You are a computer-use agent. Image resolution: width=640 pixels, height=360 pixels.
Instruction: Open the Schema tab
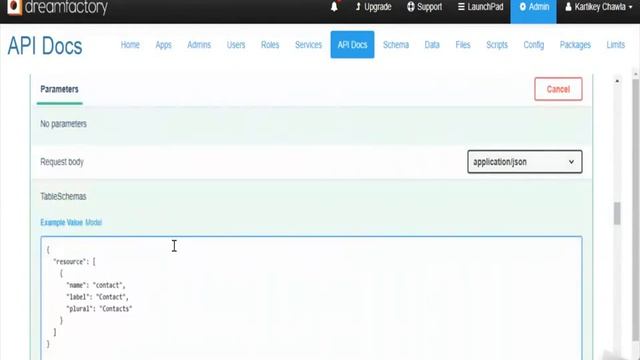click(x=396, y=45)
